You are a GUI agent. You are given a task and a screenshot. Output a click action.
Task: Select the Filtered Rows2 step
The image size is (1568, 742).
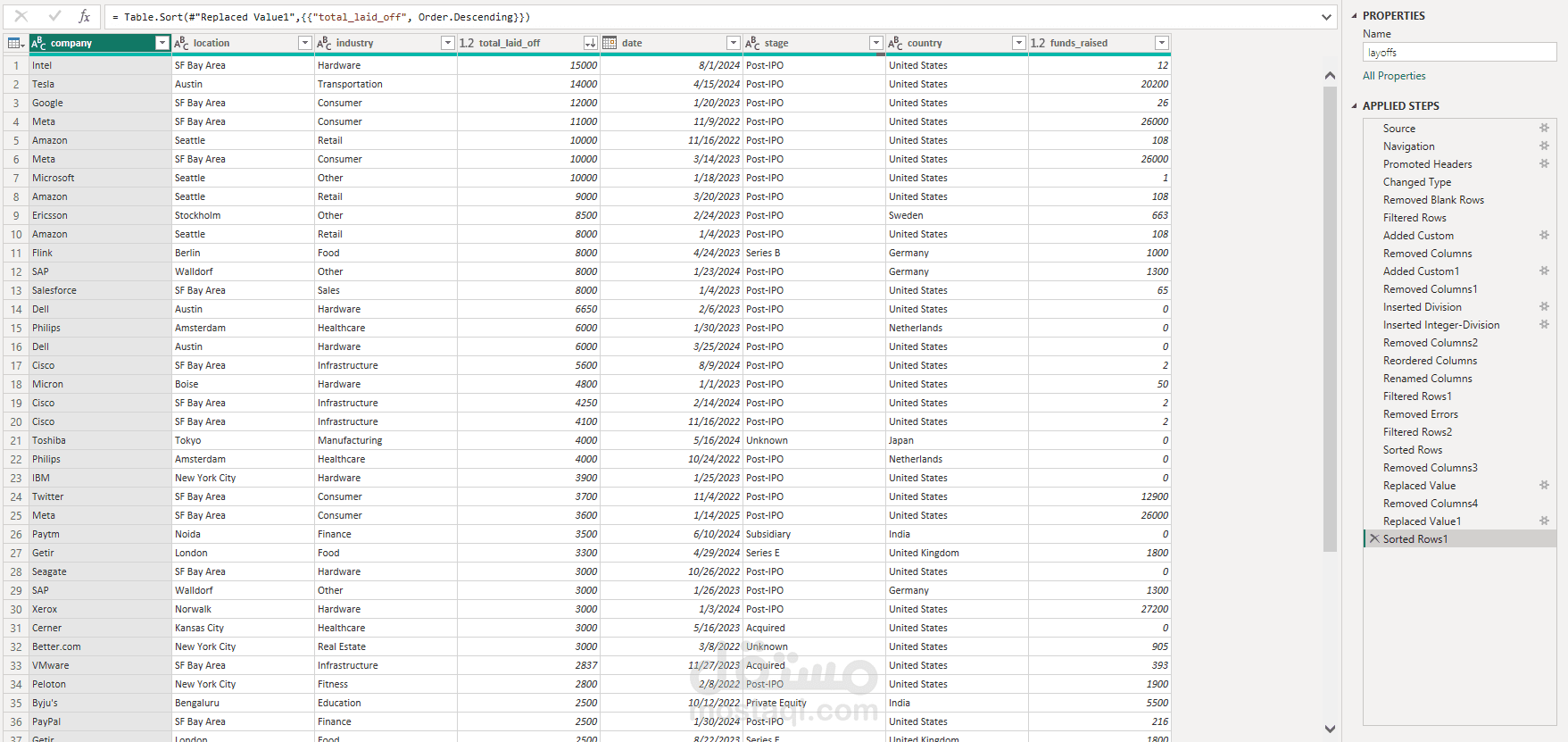(1417, 432)
